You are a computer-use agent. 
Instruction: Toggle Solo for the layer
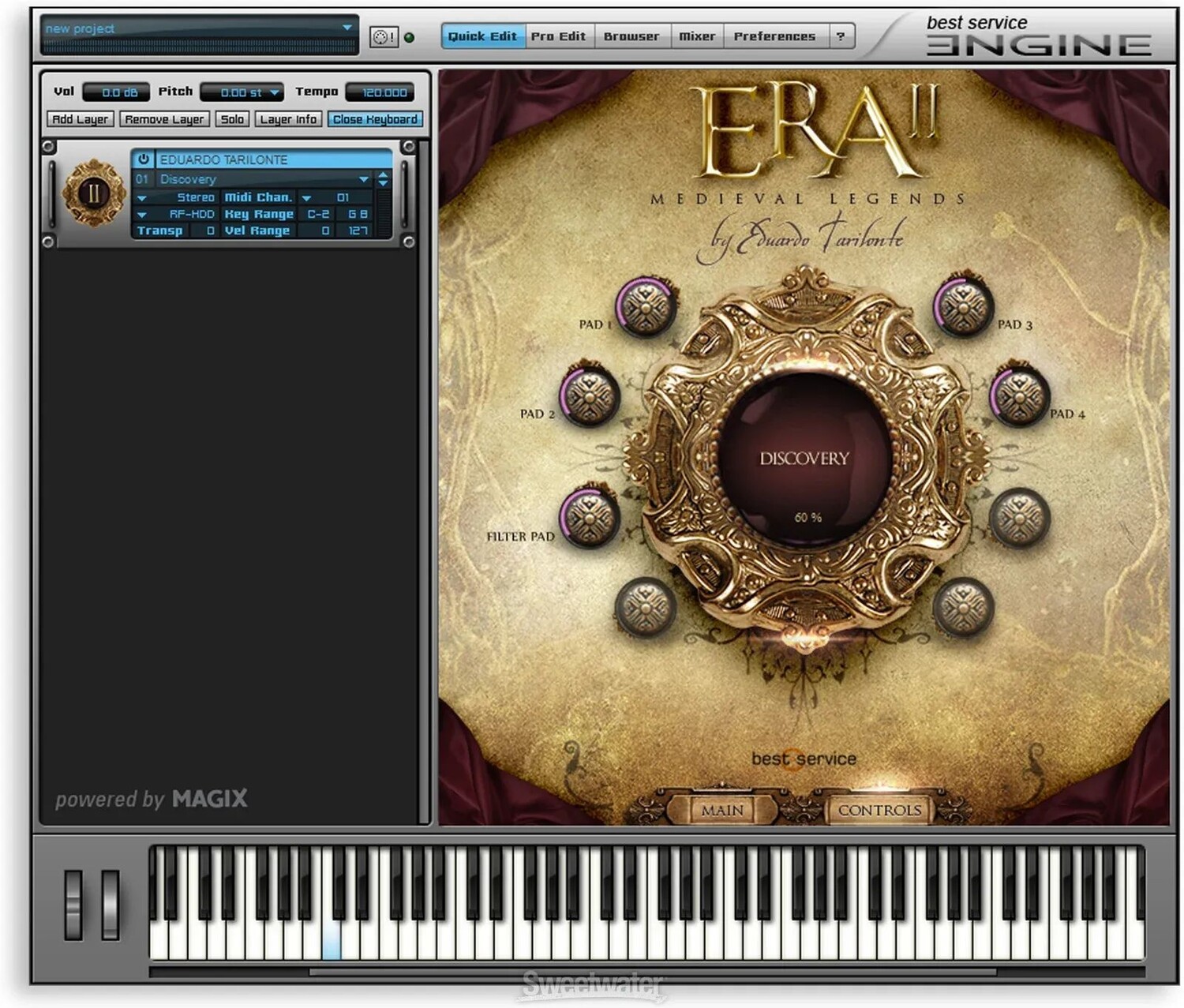pos(232,119)
